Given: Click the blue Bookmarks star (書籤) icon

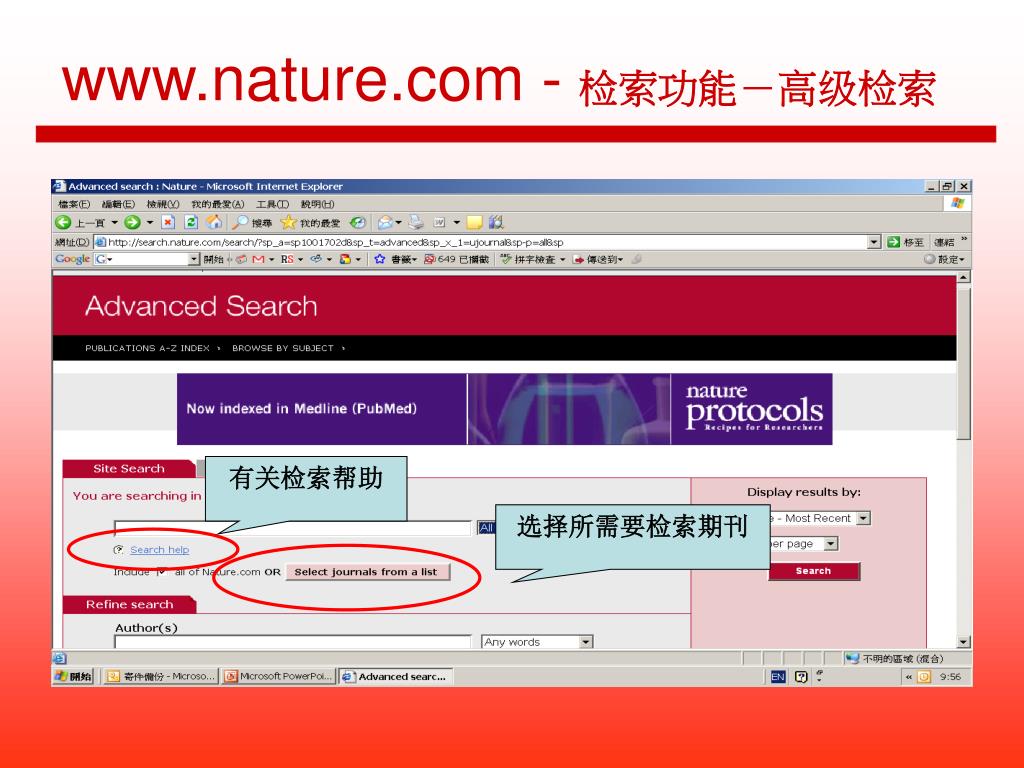Looking at the screenshot, I should [379, 259].
